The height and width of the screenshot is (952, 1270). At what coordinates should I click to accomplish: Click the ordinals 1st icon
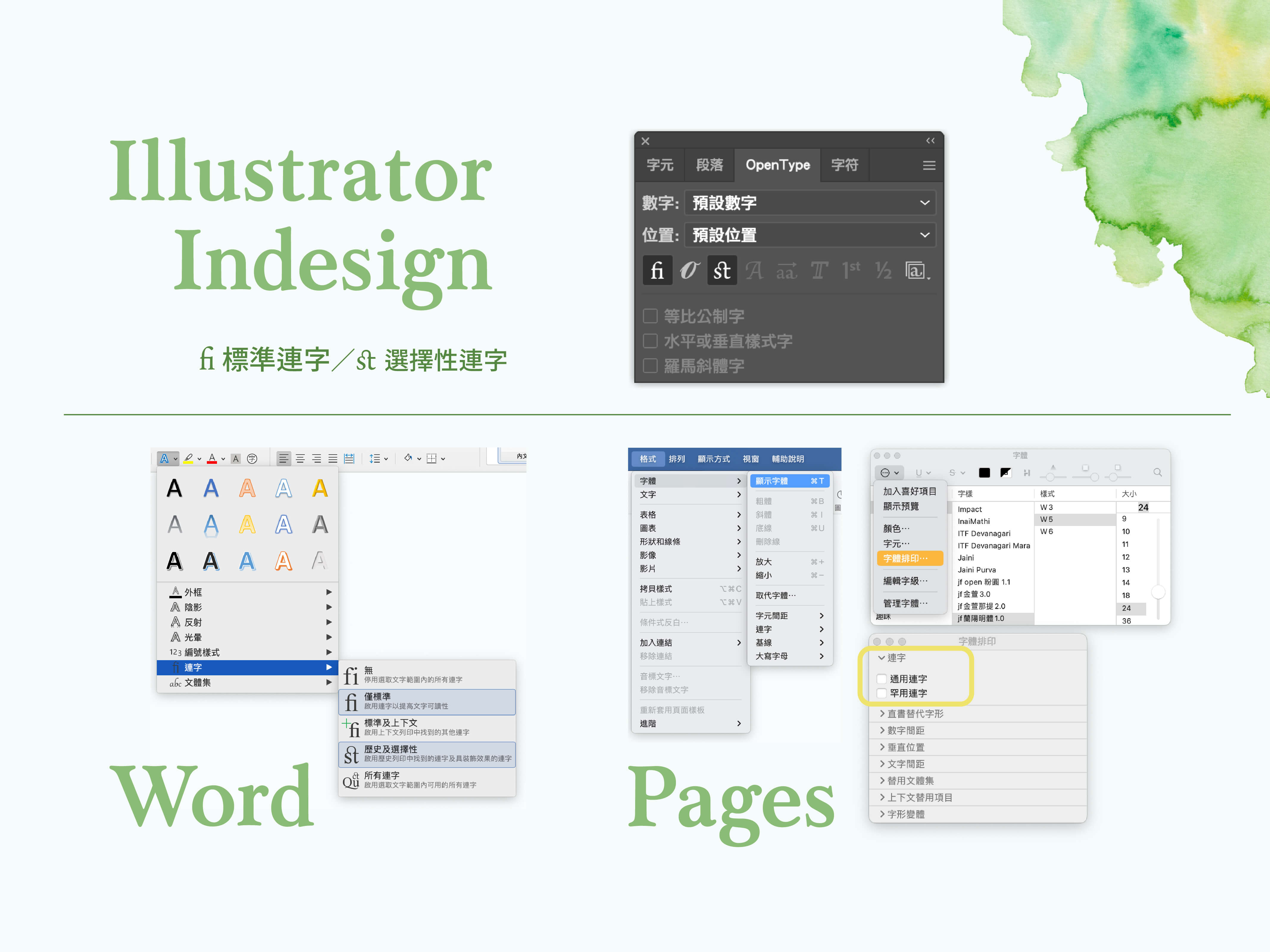pyautogui.click(x=851, y=270)
